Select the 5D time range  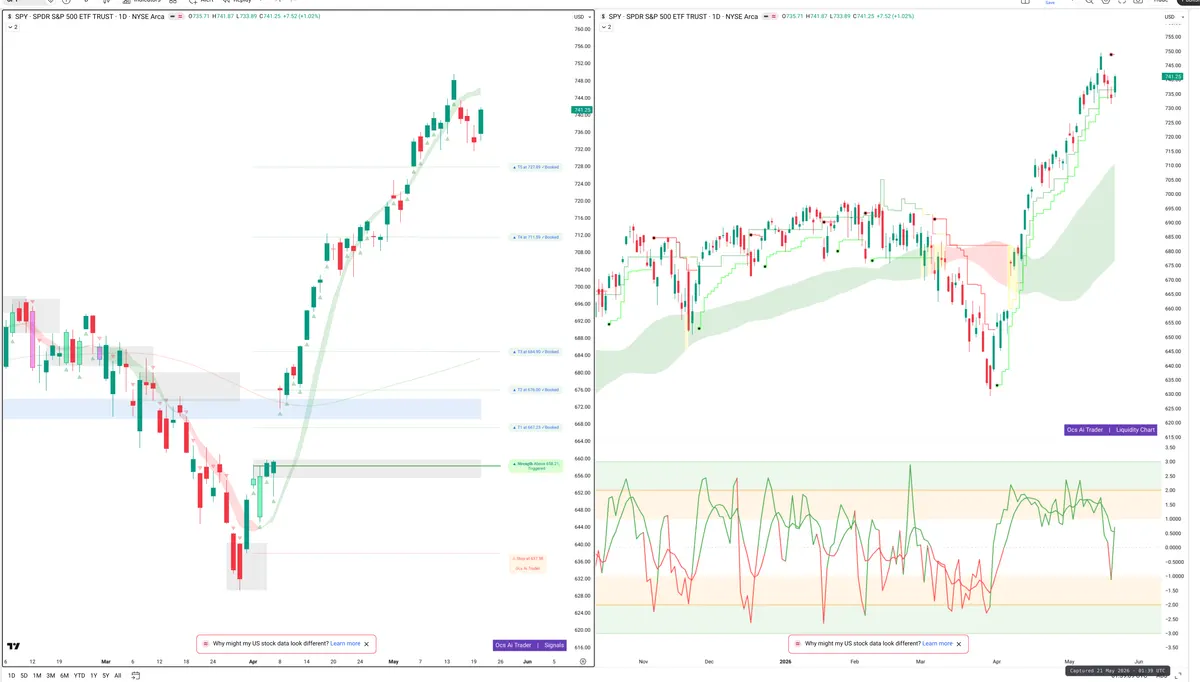click(25, 676)
